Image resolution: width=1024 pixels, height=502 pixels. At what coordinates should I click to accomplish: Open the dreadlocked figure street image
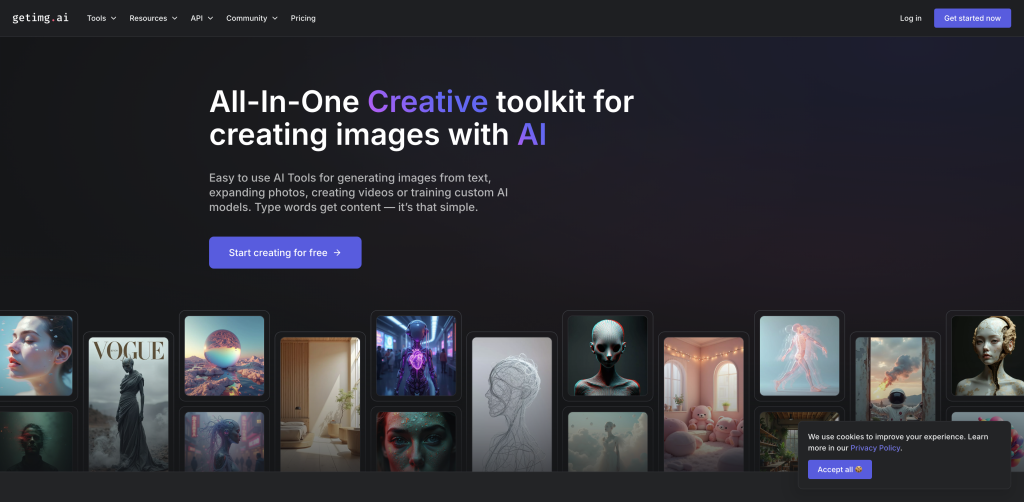(x=224, y=441)
